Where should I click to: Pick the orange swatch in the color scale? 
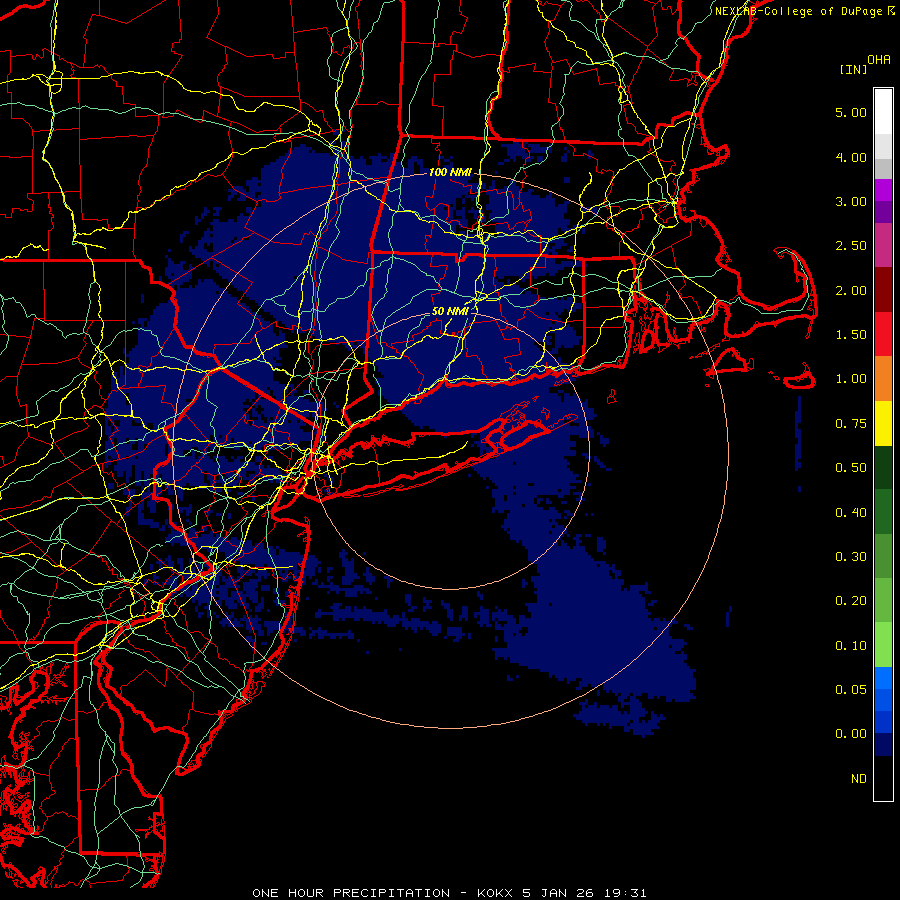click(883, 379)
